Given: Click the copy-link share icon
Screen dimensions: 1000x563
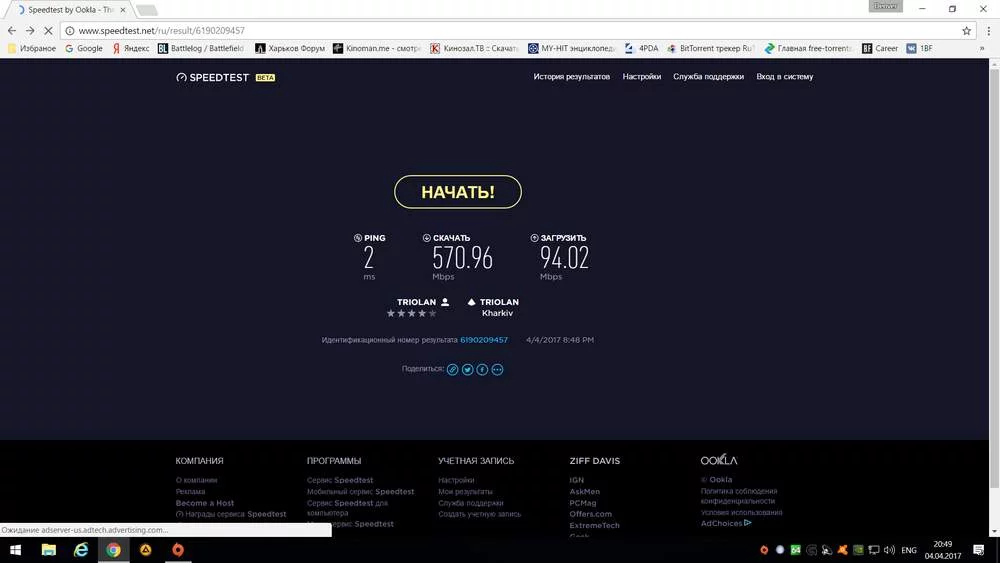Looking at the screenshot, I should click(x=452, y=369).
